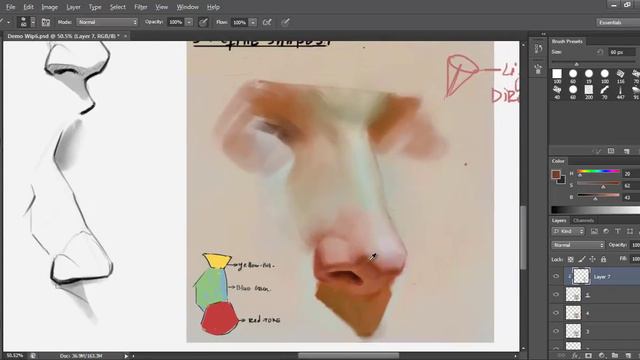The image size is (640, 360).
Task: Toggle visibility of layer 3
Action: 556,331
